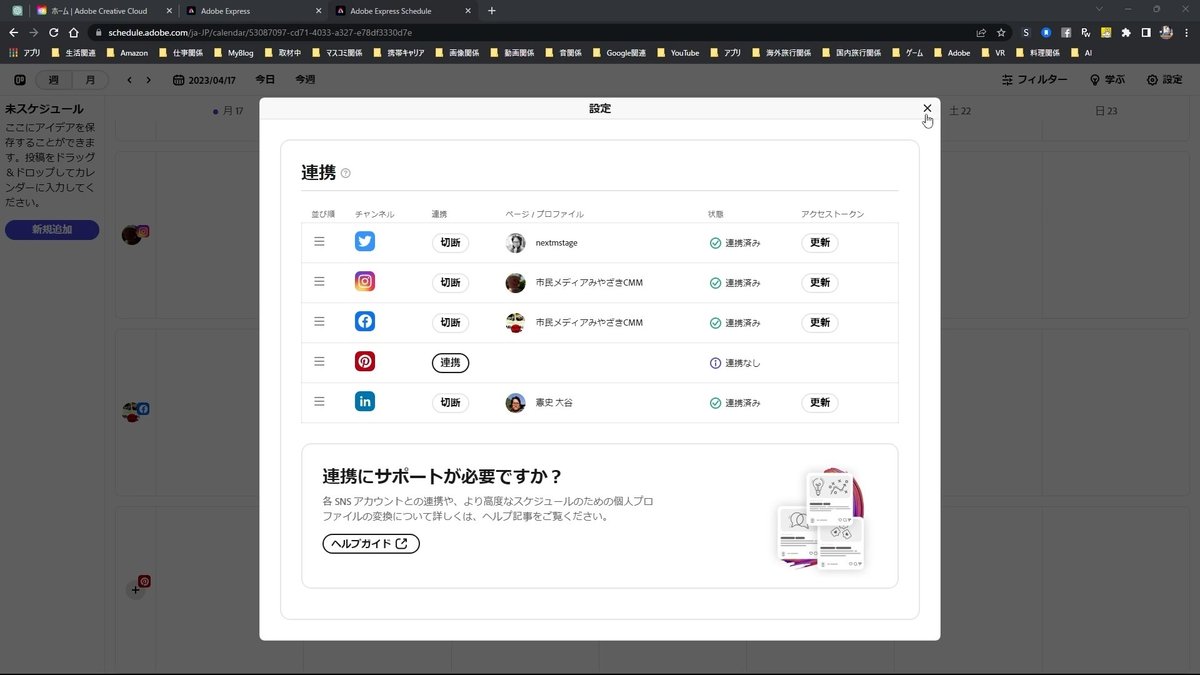Viewport: 1200px width, 675px height.
Task: Open the Google関連 bookmark folder
Action: [x=619, y=52]
